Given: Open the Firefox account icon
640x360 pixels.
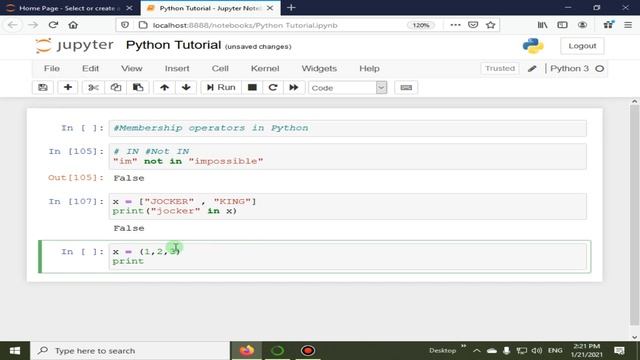Looking at the screenshot, I should click(582, 25).
